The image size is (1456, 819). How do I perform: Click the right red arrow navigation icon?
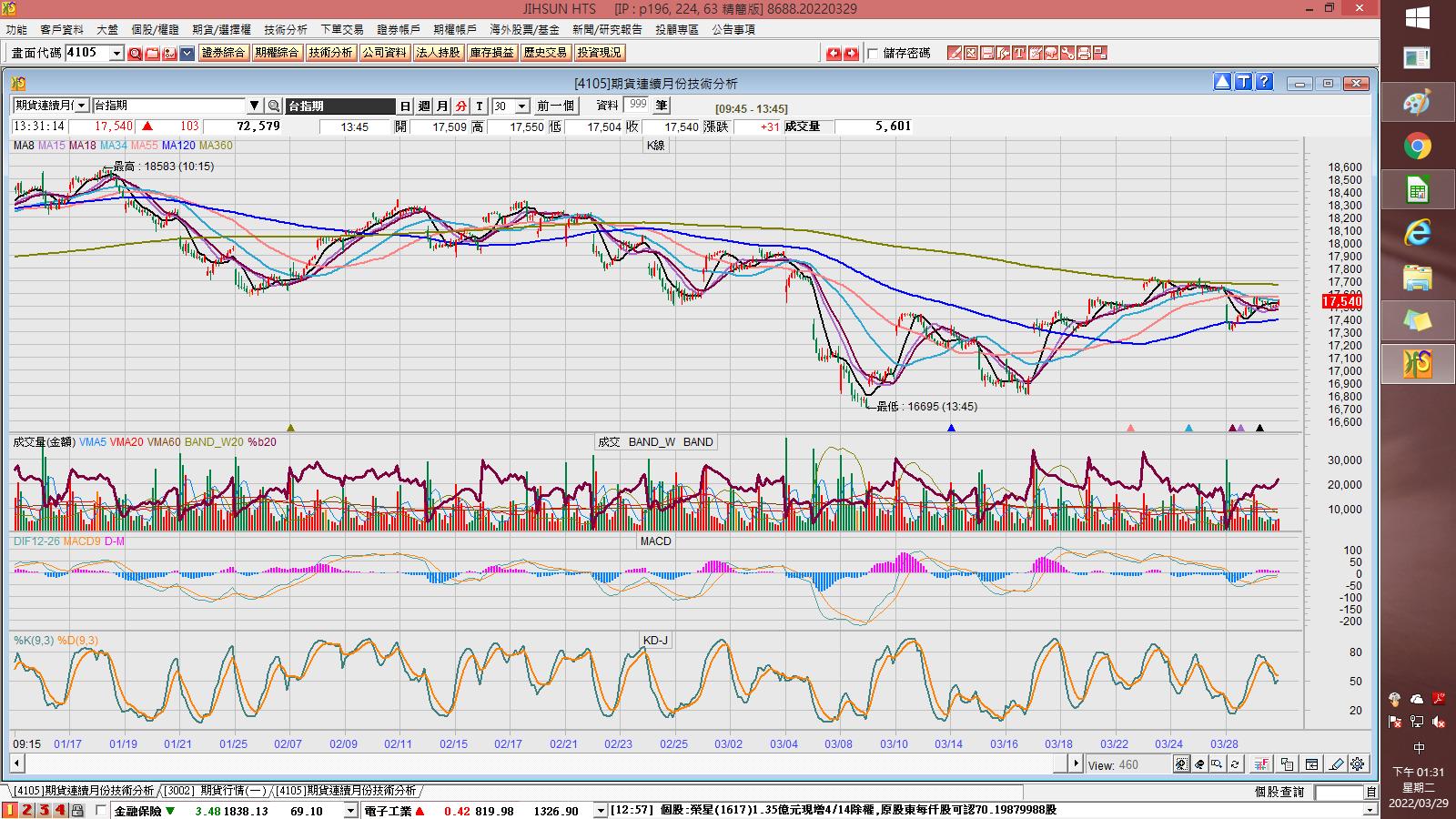pyautogui.click(x=851, y=54)
